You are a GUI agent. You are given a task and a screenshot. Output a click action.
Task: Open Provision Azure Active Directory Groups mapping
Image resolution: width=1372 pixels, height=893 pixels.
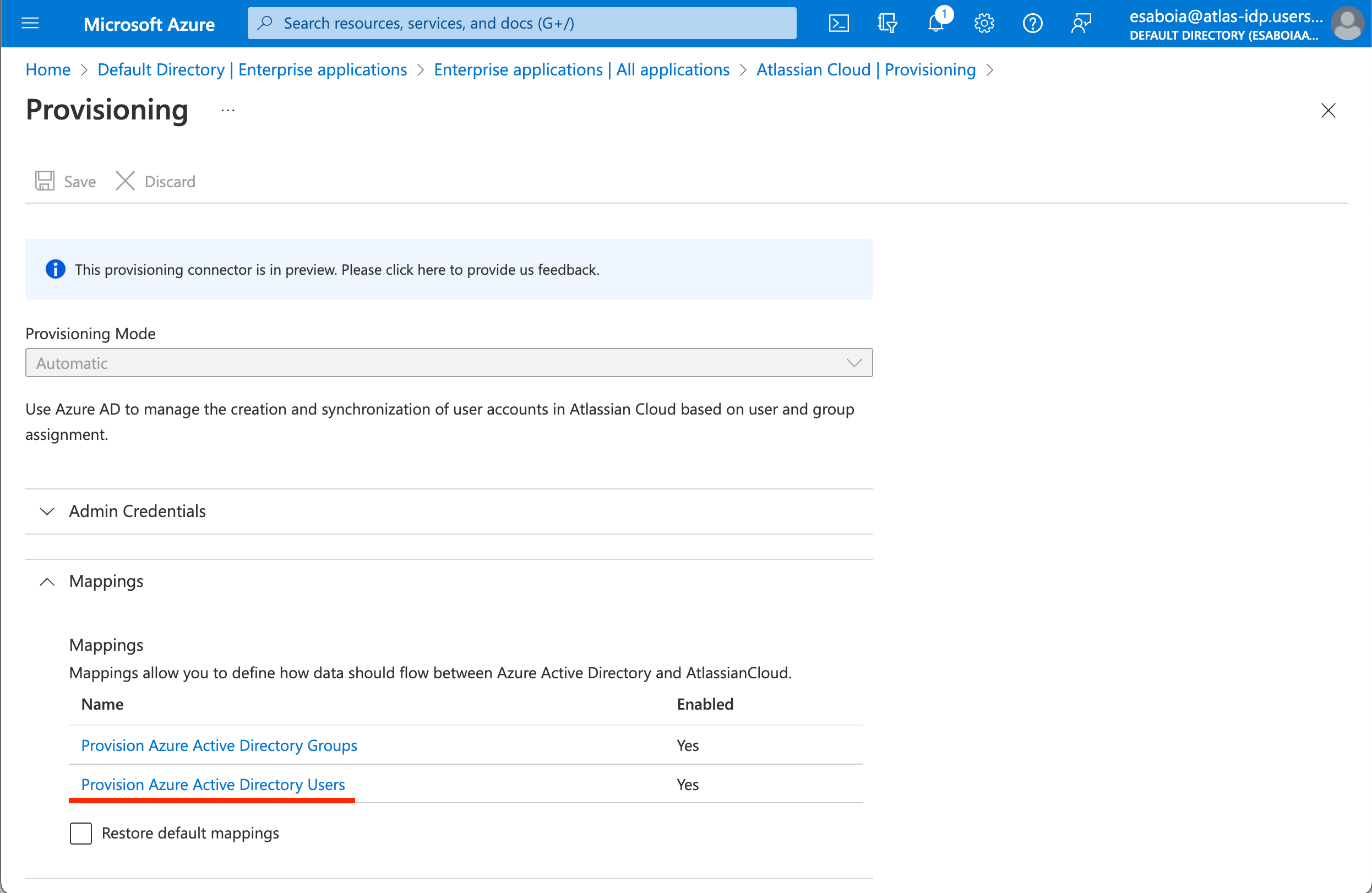pyautogui.click(x=219, y=745)
